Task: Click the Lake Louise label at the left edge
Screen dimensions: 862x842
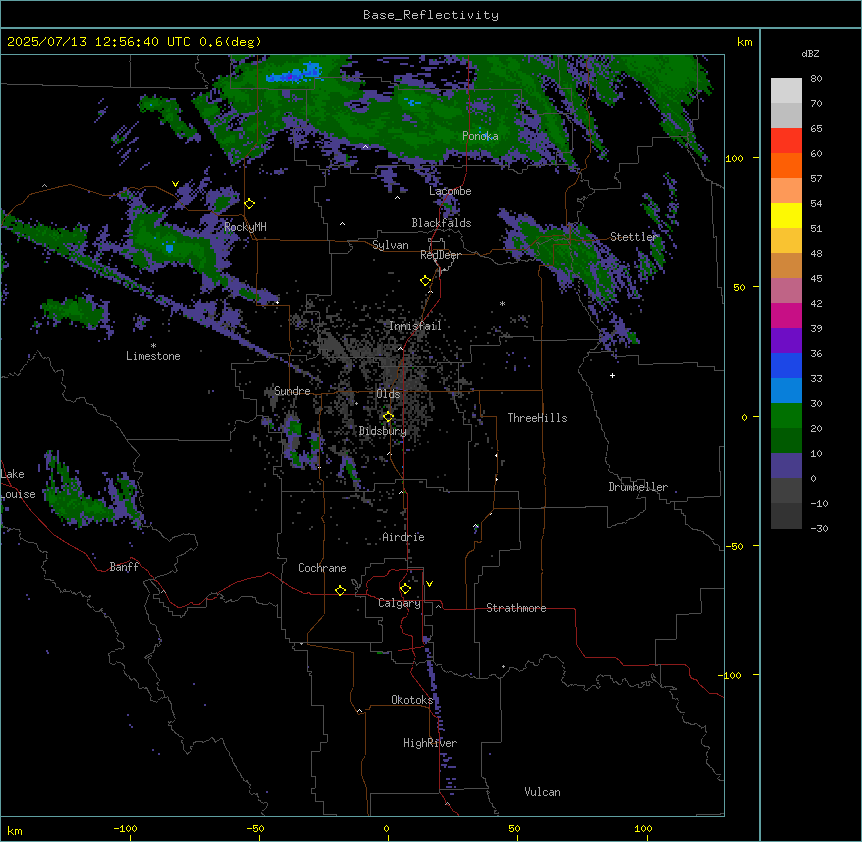Action: (x=16, y=484)
